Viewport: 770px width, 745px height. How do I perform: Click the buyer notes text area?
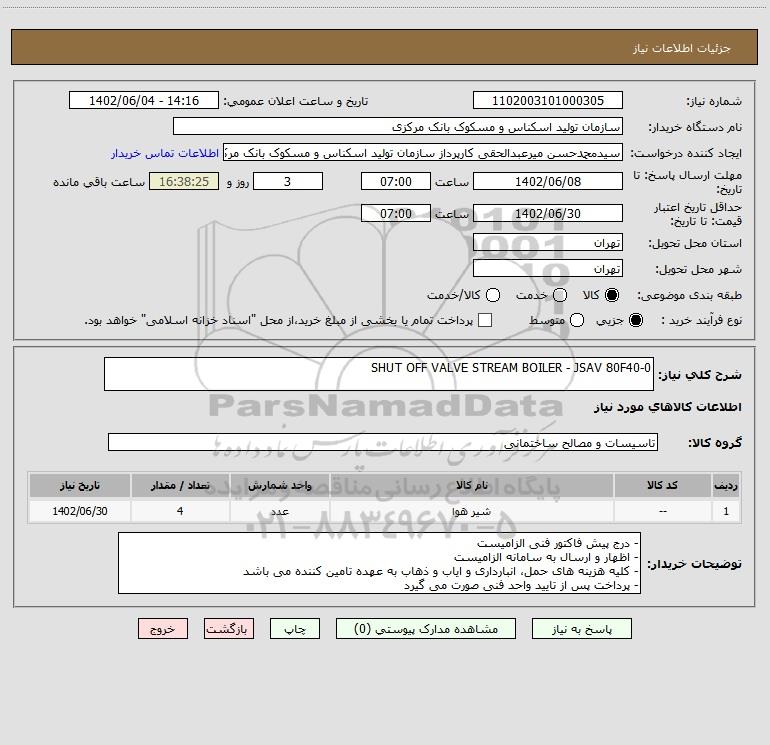379,563
